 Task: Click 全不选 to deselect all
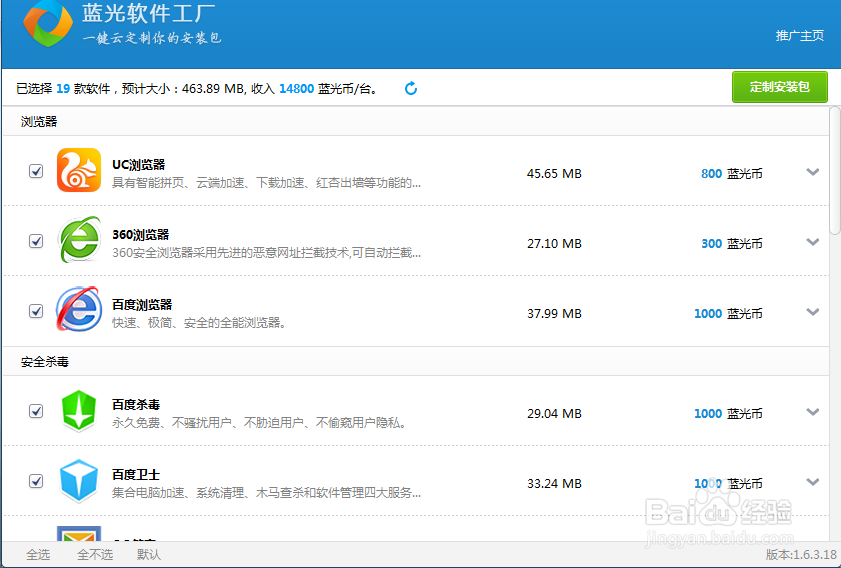tap(95, 555)
